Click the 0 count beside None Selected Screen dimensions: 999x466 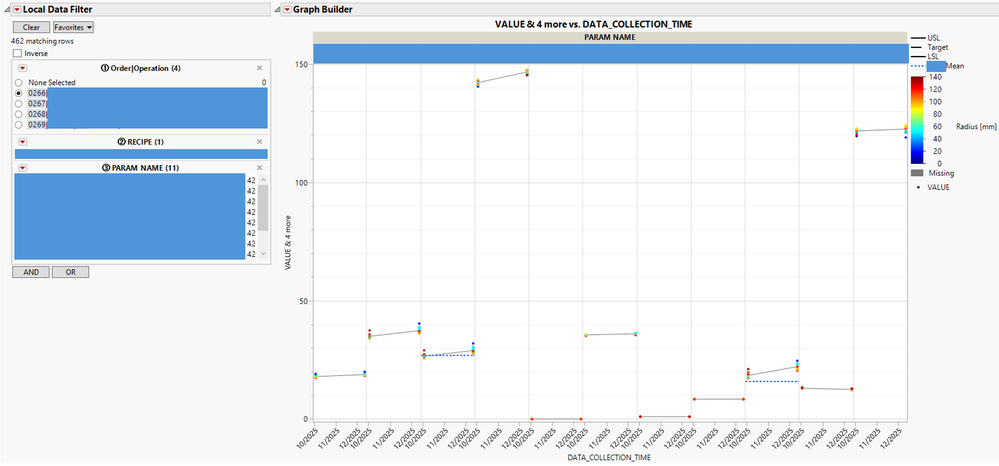pyautogui.click(x=264, y=83)
